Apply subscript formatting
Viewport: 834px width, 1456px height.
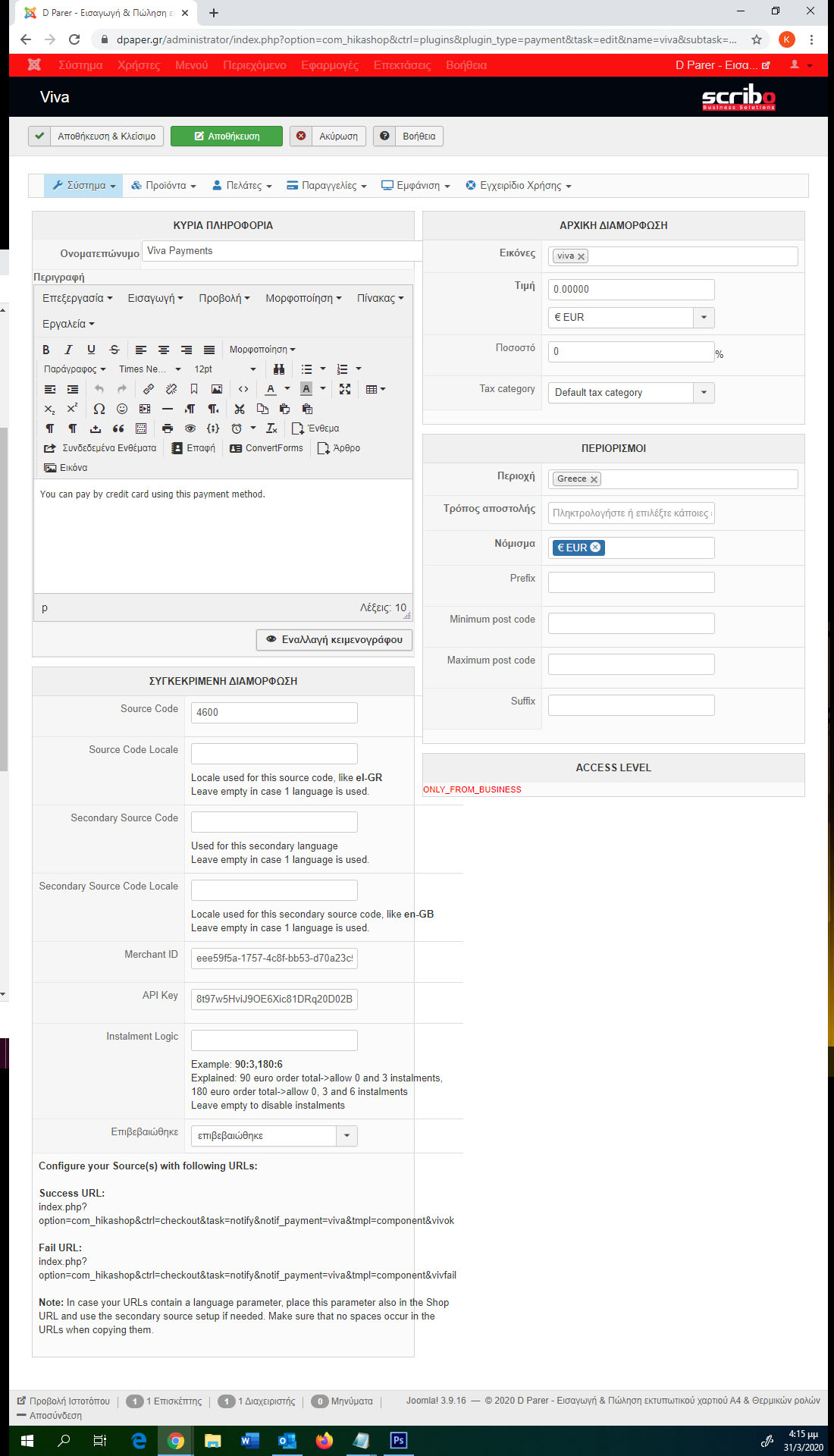pos(49,409)
